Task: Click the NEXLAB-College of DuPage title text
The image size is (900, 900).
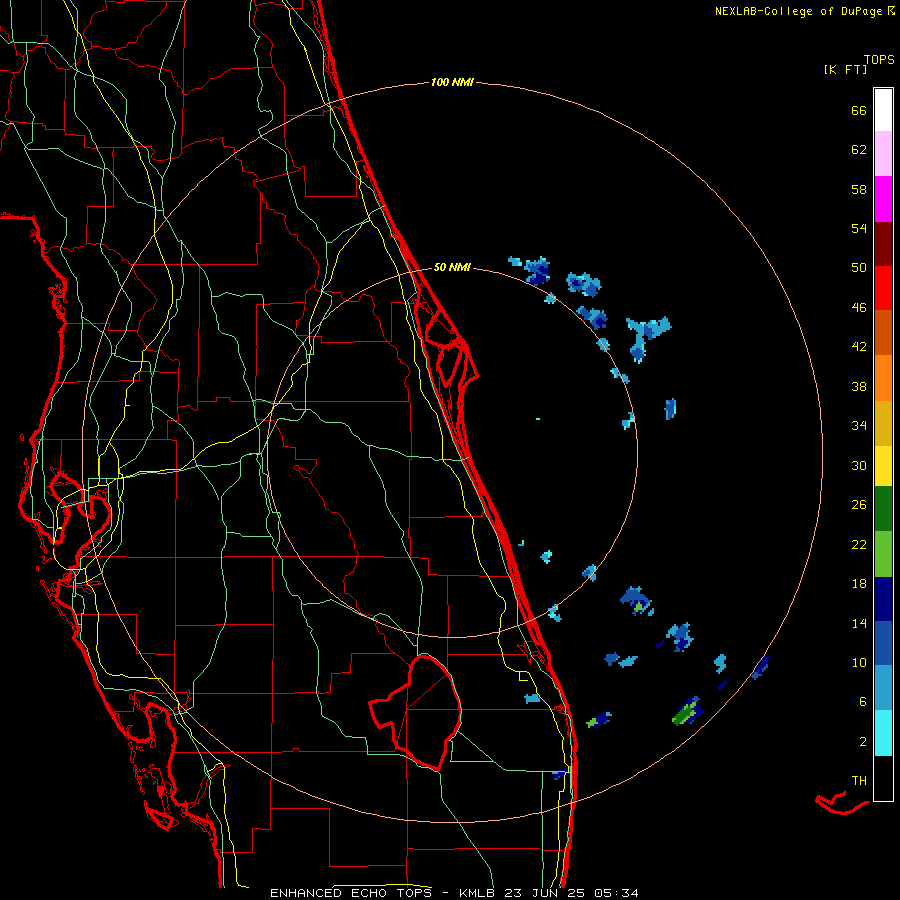Action: 804,11
